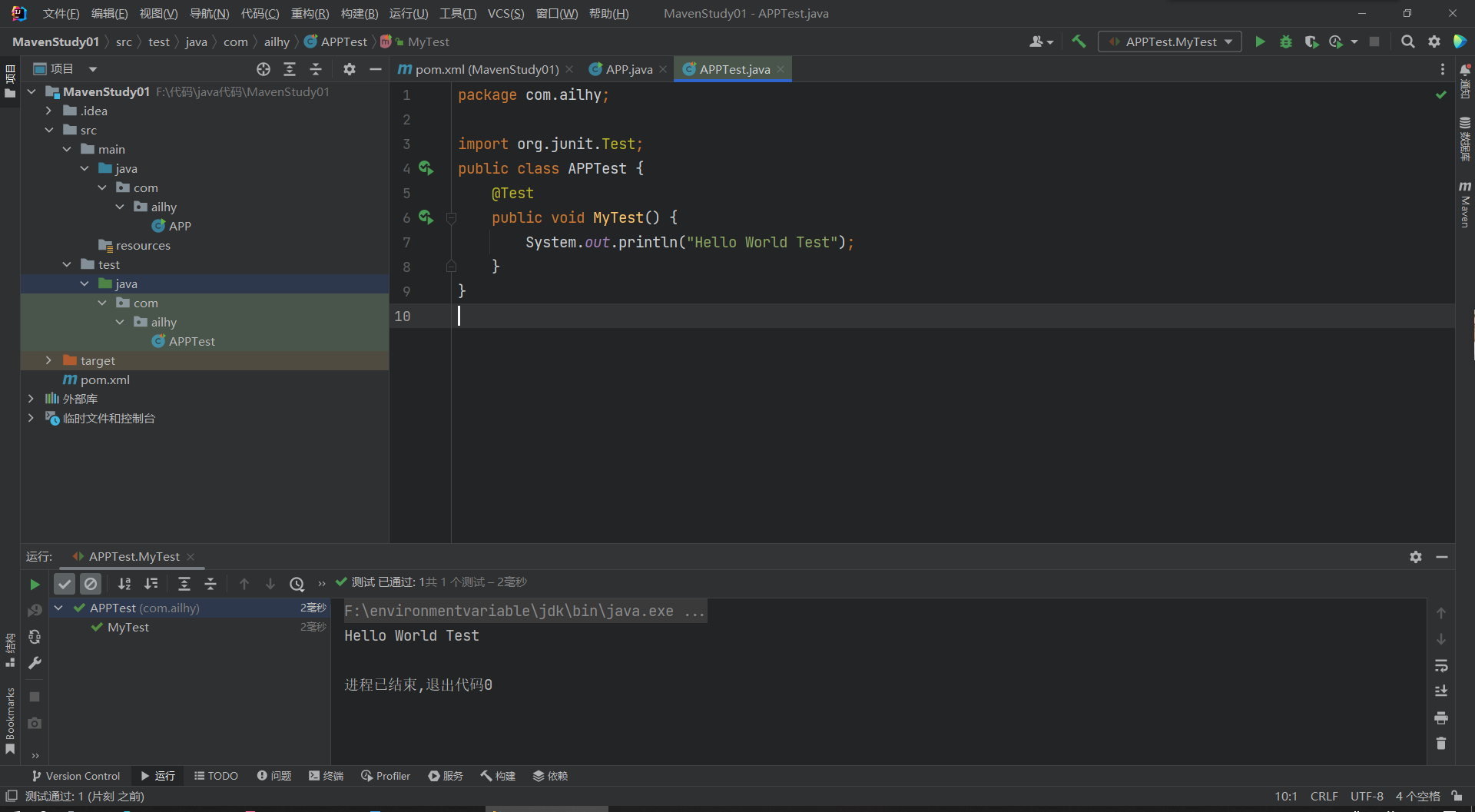
Task: Collapse all nodes in project tree
Action: pyautogui.click(x=316, y=69)
